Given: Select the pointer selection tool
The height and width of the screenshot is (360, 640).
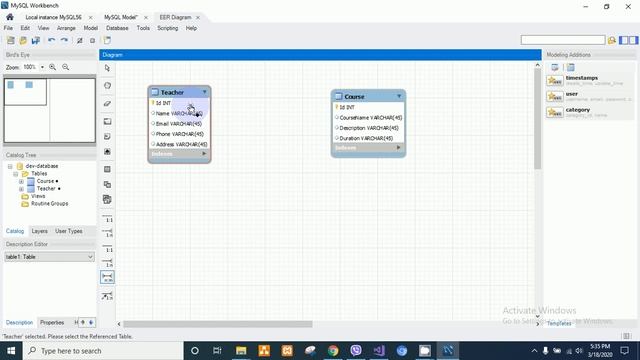Looking at the screenshot, I should click(x=107, y=68).
